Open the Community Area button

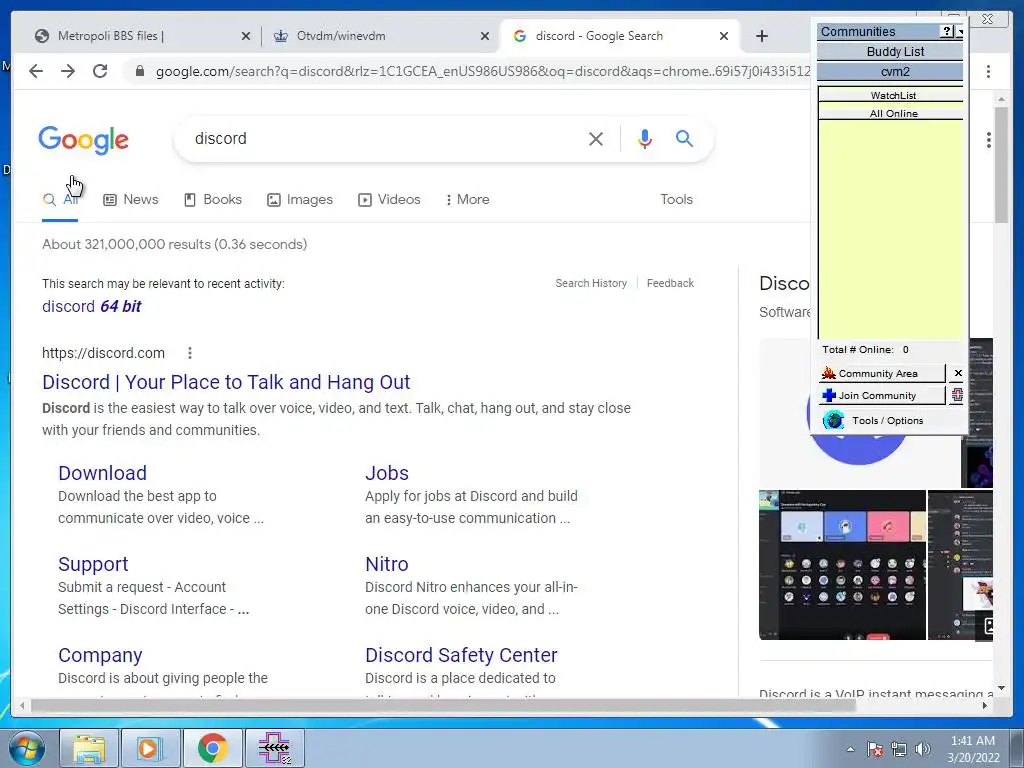(881, 374)
